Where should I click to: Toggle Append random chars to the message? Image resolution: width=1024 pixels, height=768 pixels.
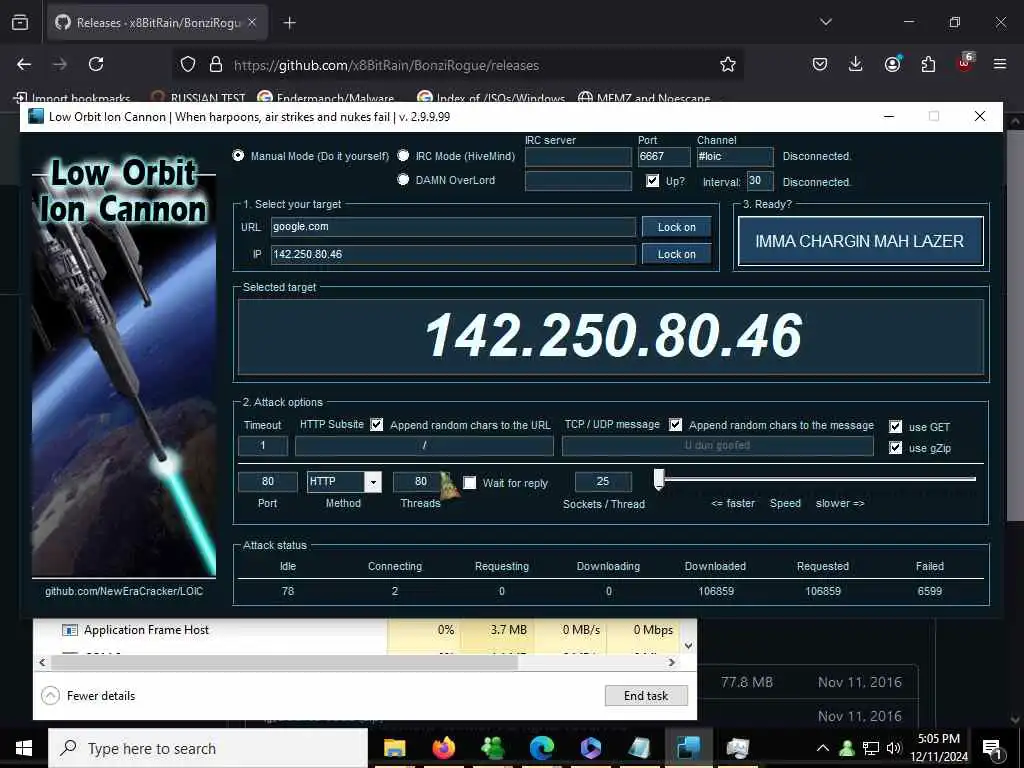point(676,424)
